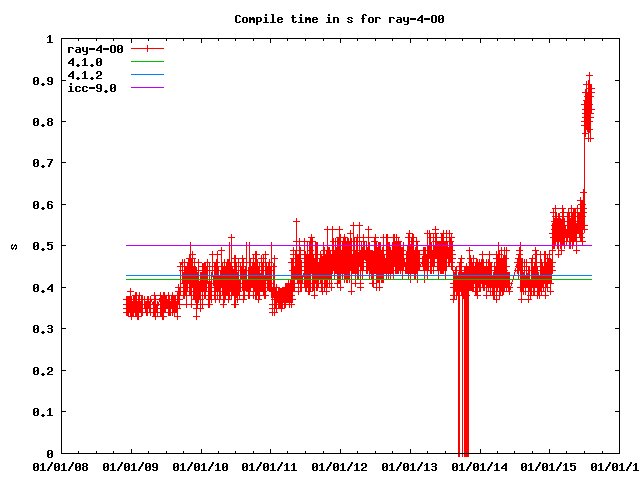Select the 01/01/09 x-axis tick label

(x=131, y=466)
